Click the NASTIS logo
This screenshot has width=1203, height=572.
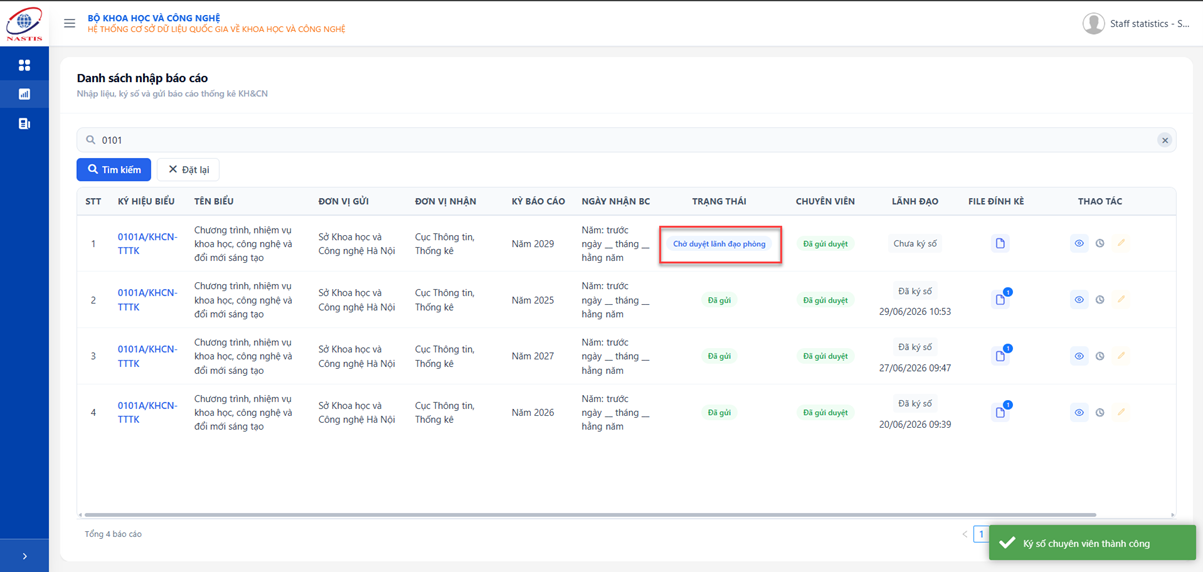click(24, 23)
